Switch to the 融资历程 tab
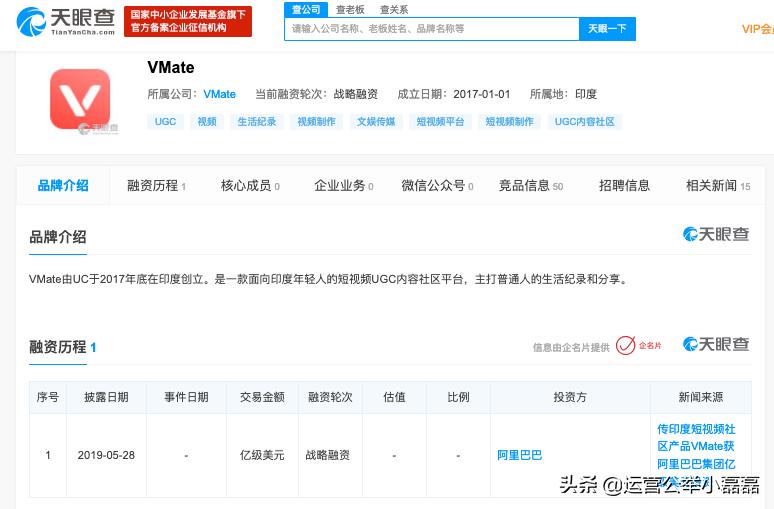This screenshot has height=509, width=774. coord(156,186)
